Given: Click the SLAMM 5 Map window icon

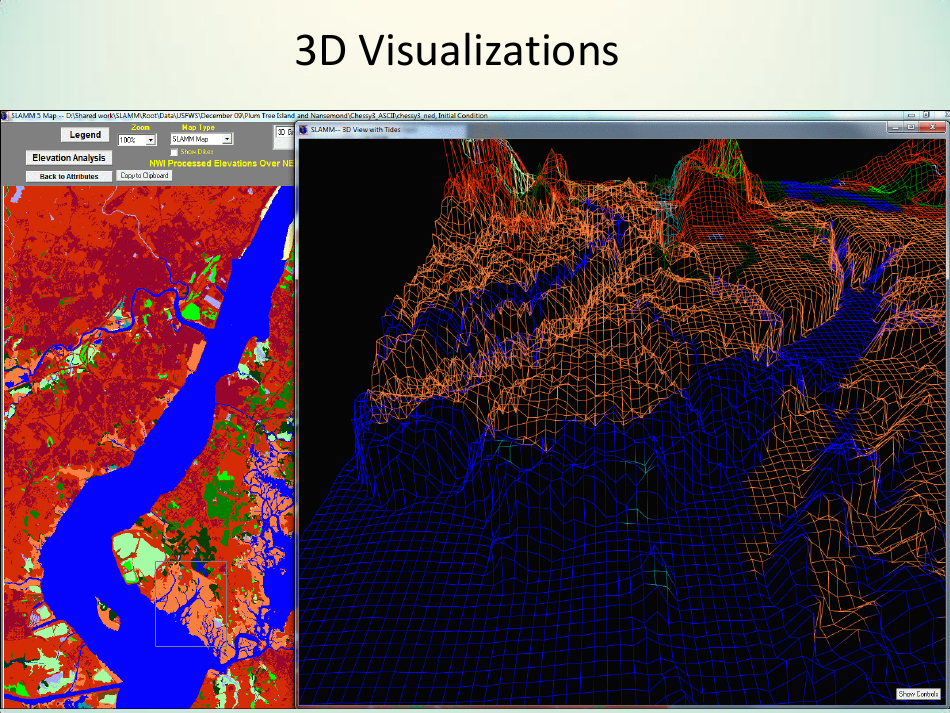Looking at the screenshot, I should [4, 116].
